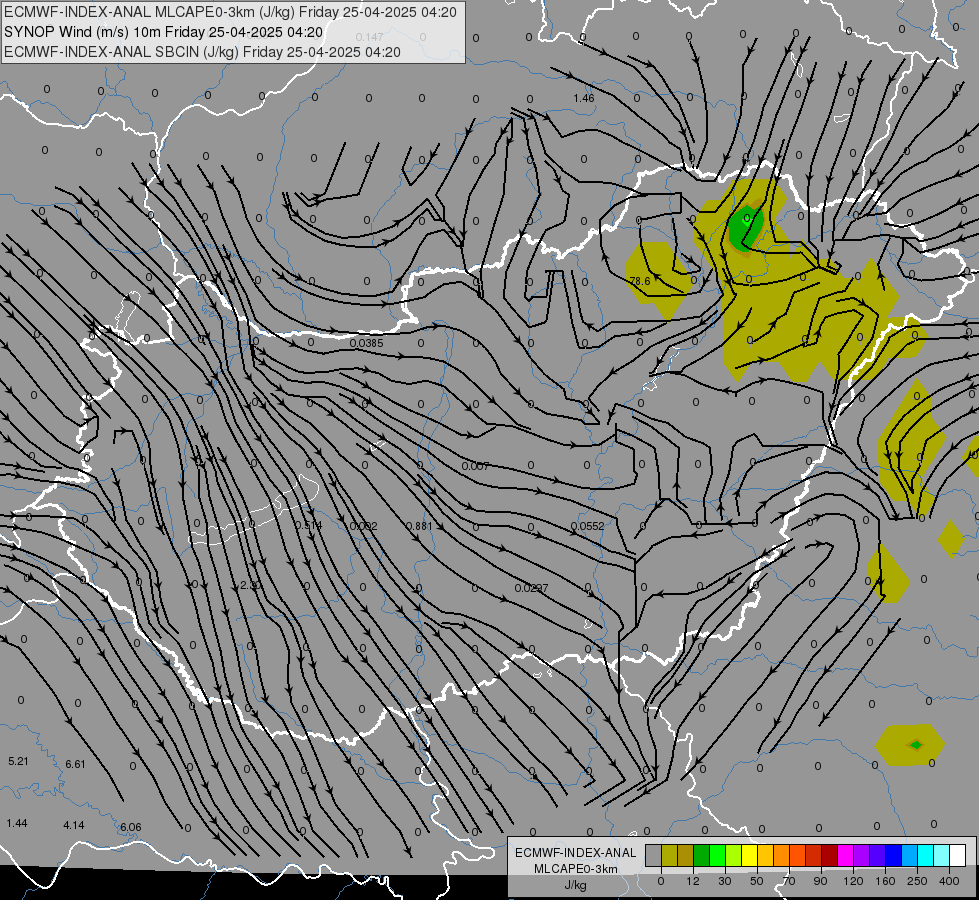This screenshot has height=900, width=979.
Task: Select the orange swatch left of tick 70
Action: [x=782, y=855]
